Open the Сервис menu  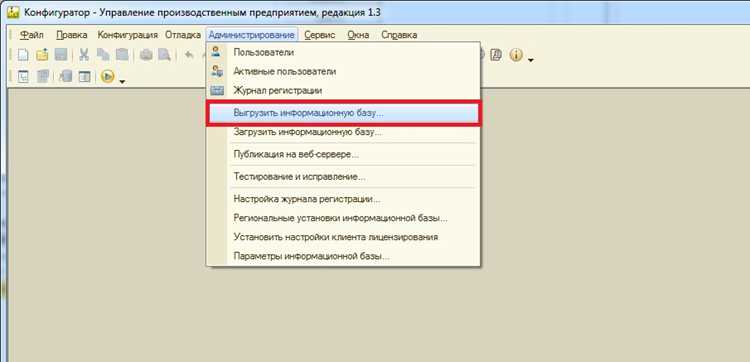tap(320, 35)
